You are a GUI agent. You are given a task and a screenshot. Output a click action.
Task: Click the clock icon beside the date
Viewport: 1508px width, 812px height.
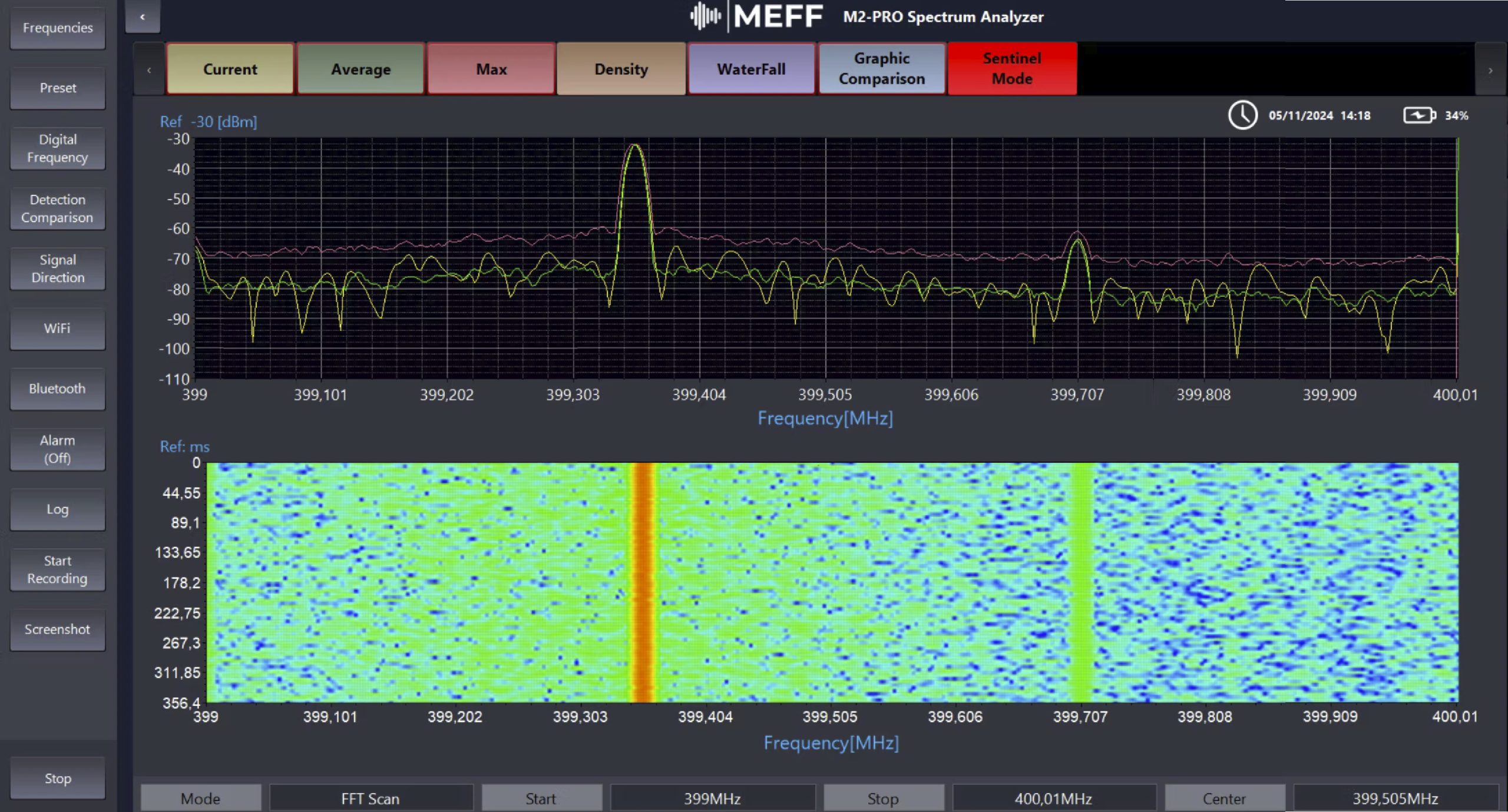coord(1242,115)
